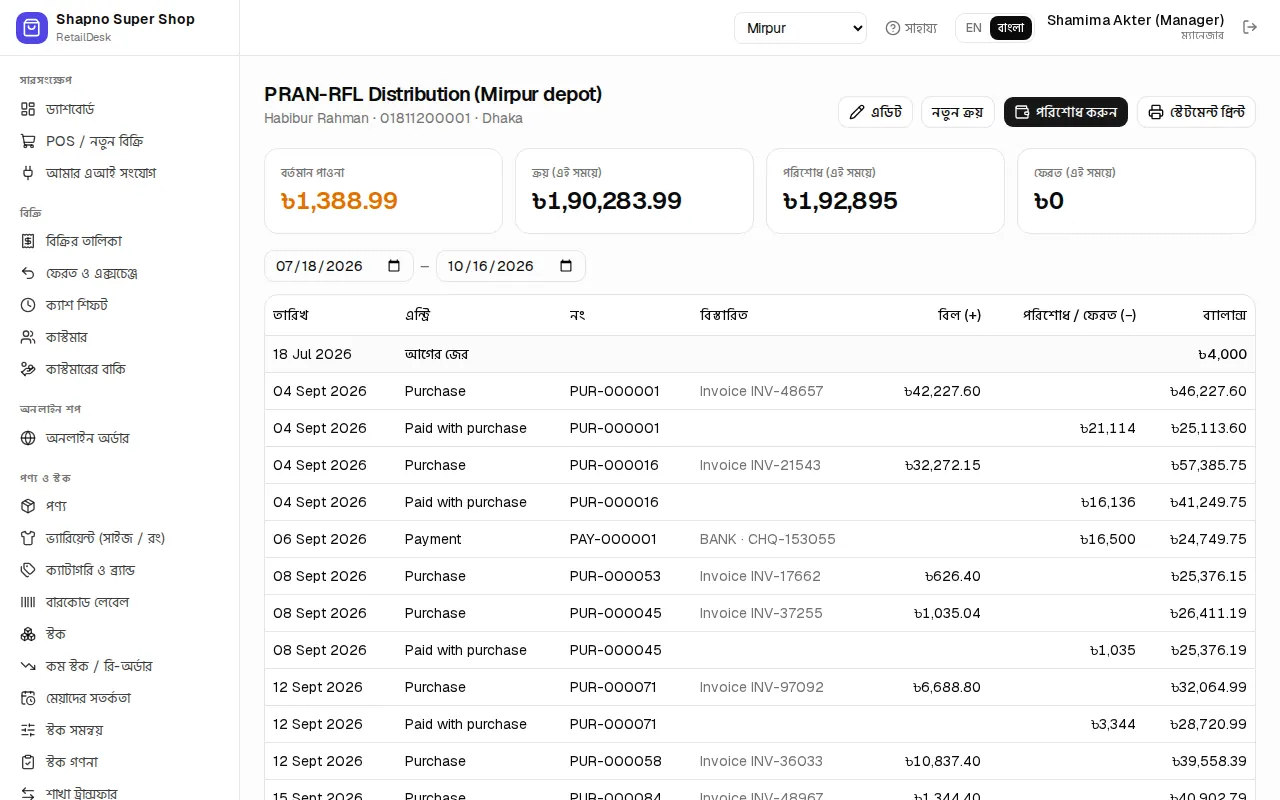Viewport: 1280px width, 800px height.
Task: Click the নতুন ক্রয় button
Action: pyautogui.click(x=958, y=112)
